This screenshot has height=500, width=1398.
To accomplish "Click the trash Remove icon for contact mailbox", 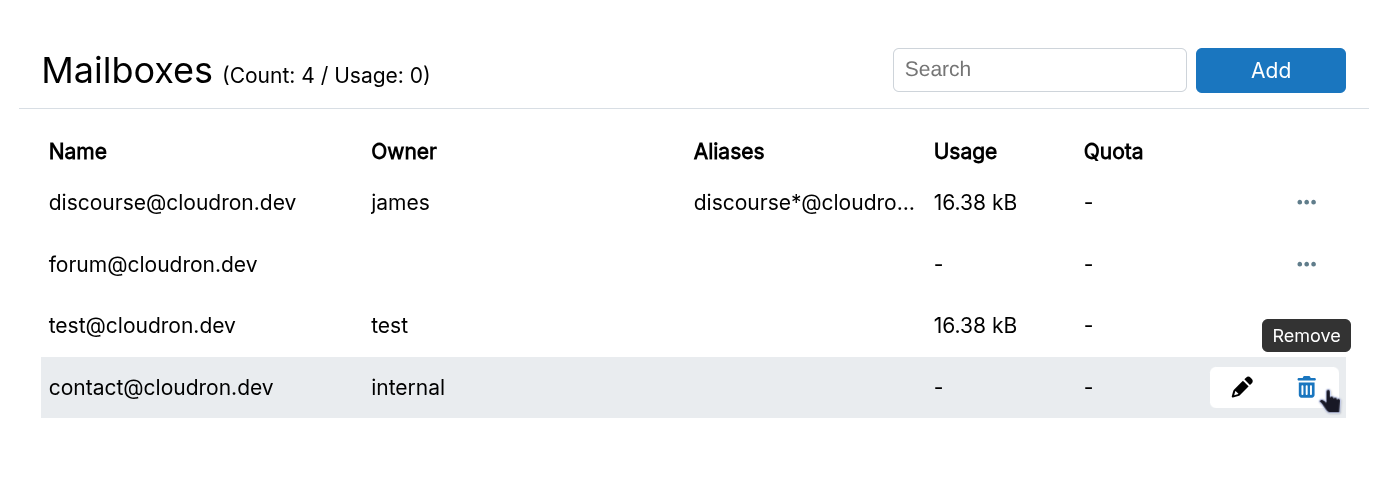I will pyautogui.click(x=1306, y=388).
